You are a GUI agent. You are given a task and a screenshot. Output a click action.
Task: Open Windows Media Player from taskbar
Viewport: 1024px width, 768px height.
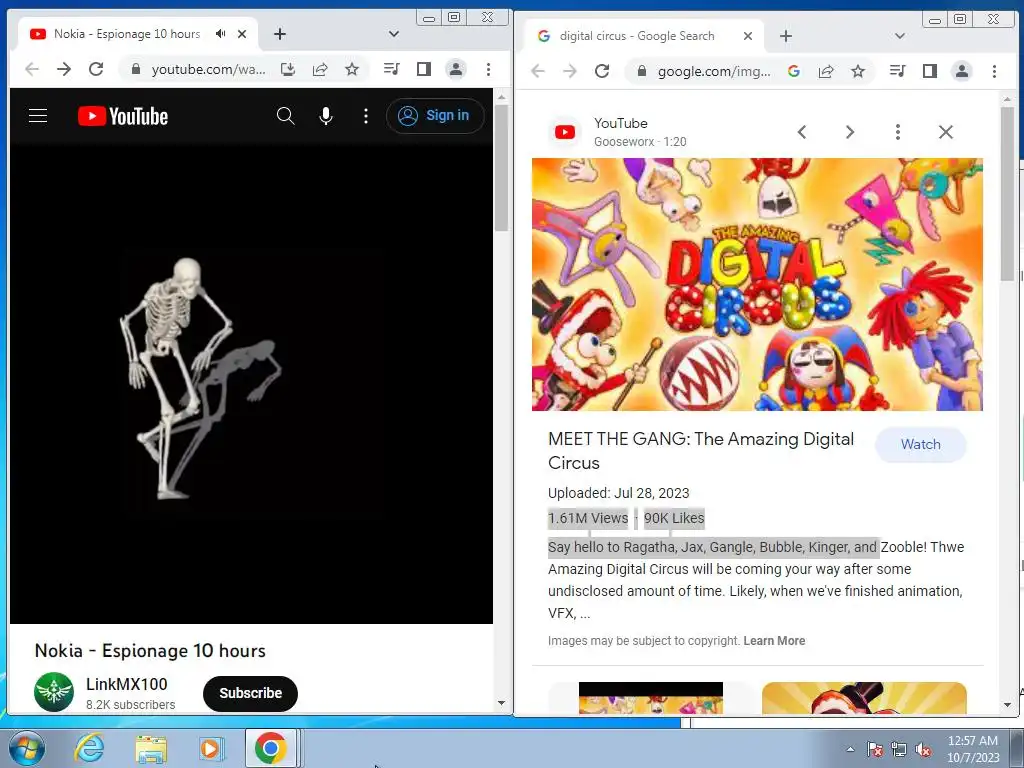pyautogui.click(x=211, y=748)
